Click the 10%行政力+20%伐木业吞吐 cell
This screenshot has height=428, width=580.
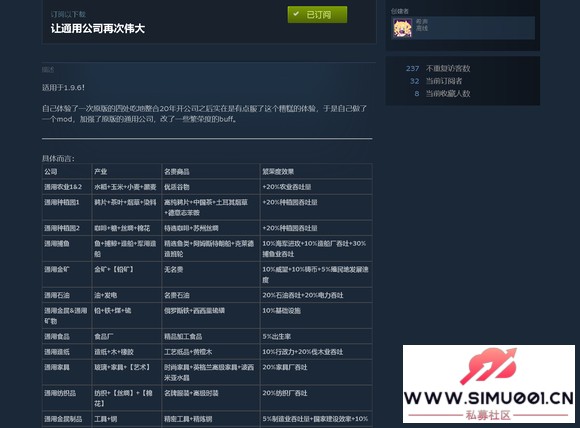pos(316,352)
